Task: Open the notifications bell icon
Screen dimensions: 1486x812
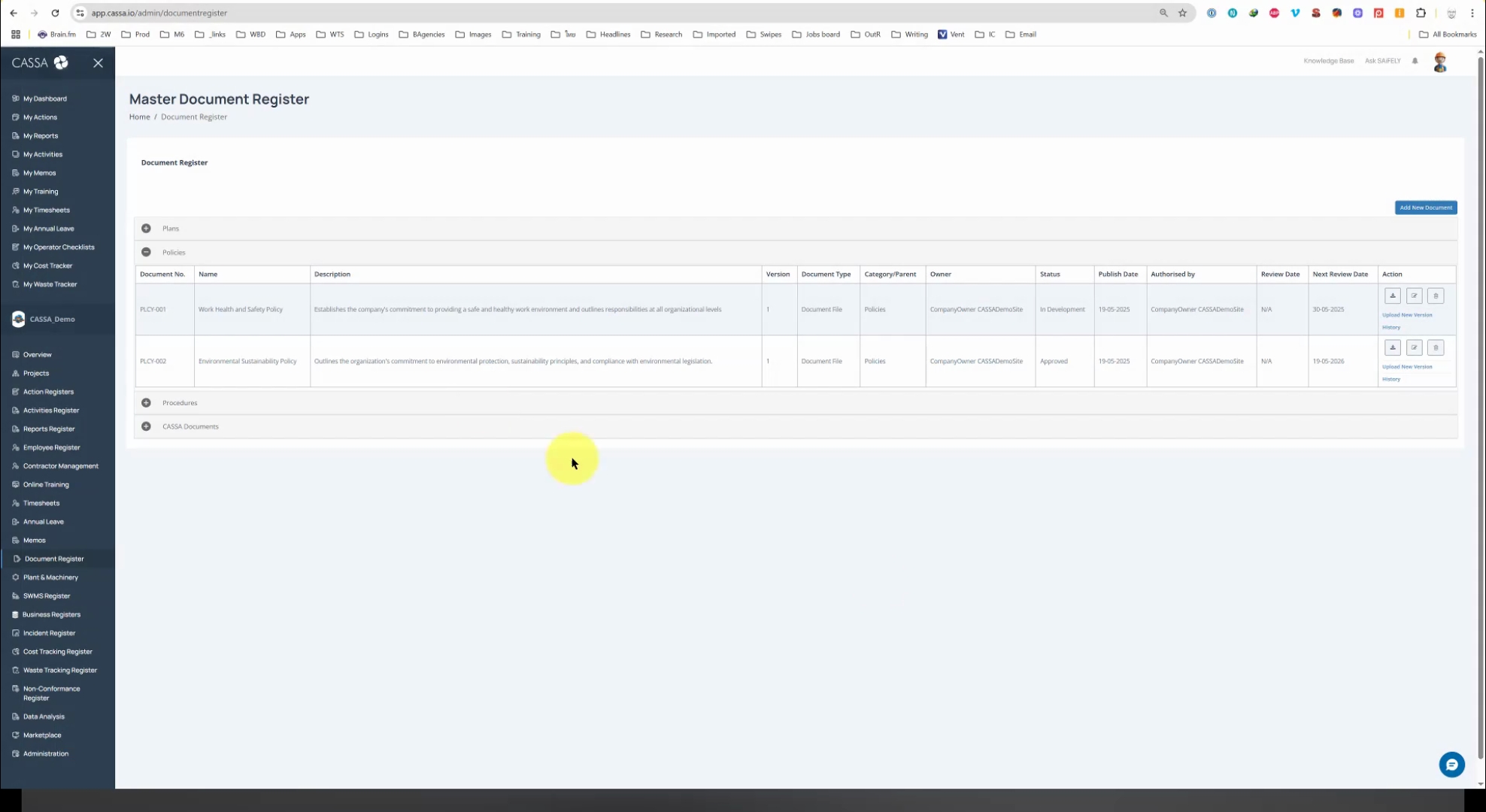Action: point(1415,61)
